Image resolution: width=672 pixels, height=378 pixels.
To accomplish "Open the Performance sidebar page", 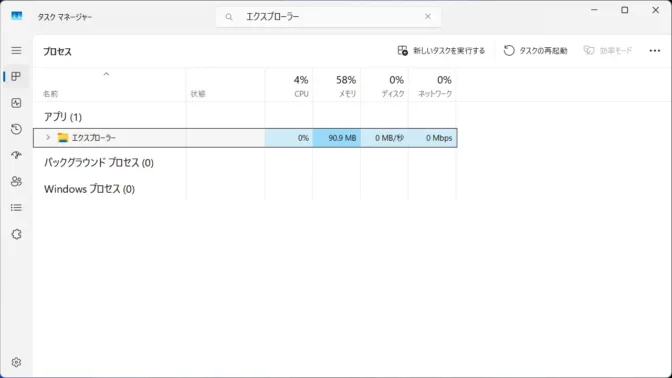I will tap(16, 103).
